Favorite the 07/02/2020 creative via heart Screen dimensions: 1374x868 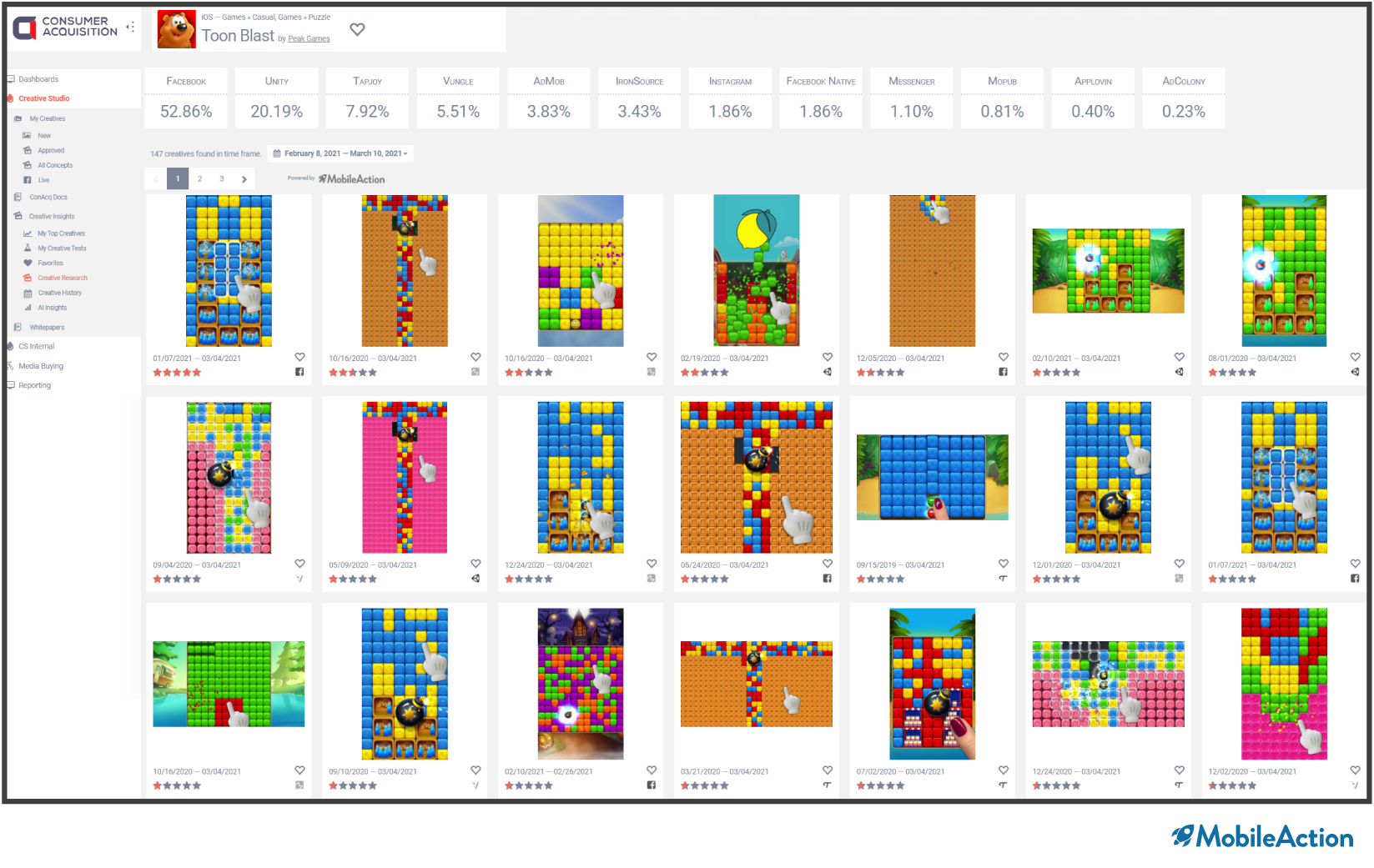point(1004,770)
